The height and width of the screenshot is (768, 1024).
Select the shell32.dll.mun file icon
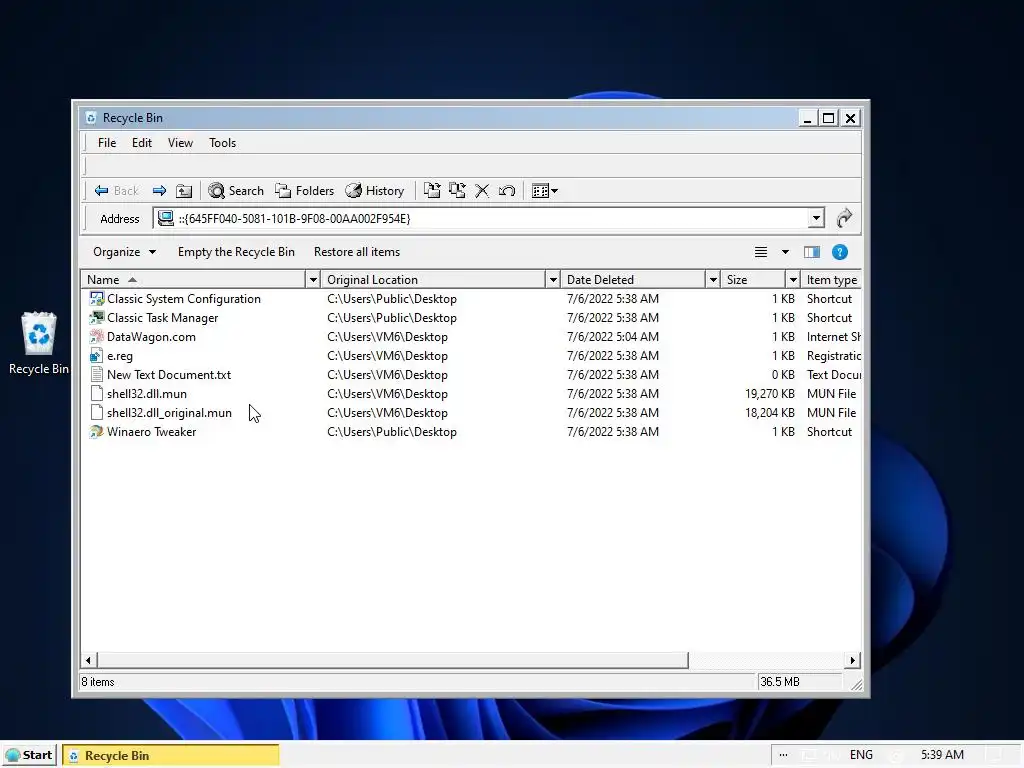point(97,393)
